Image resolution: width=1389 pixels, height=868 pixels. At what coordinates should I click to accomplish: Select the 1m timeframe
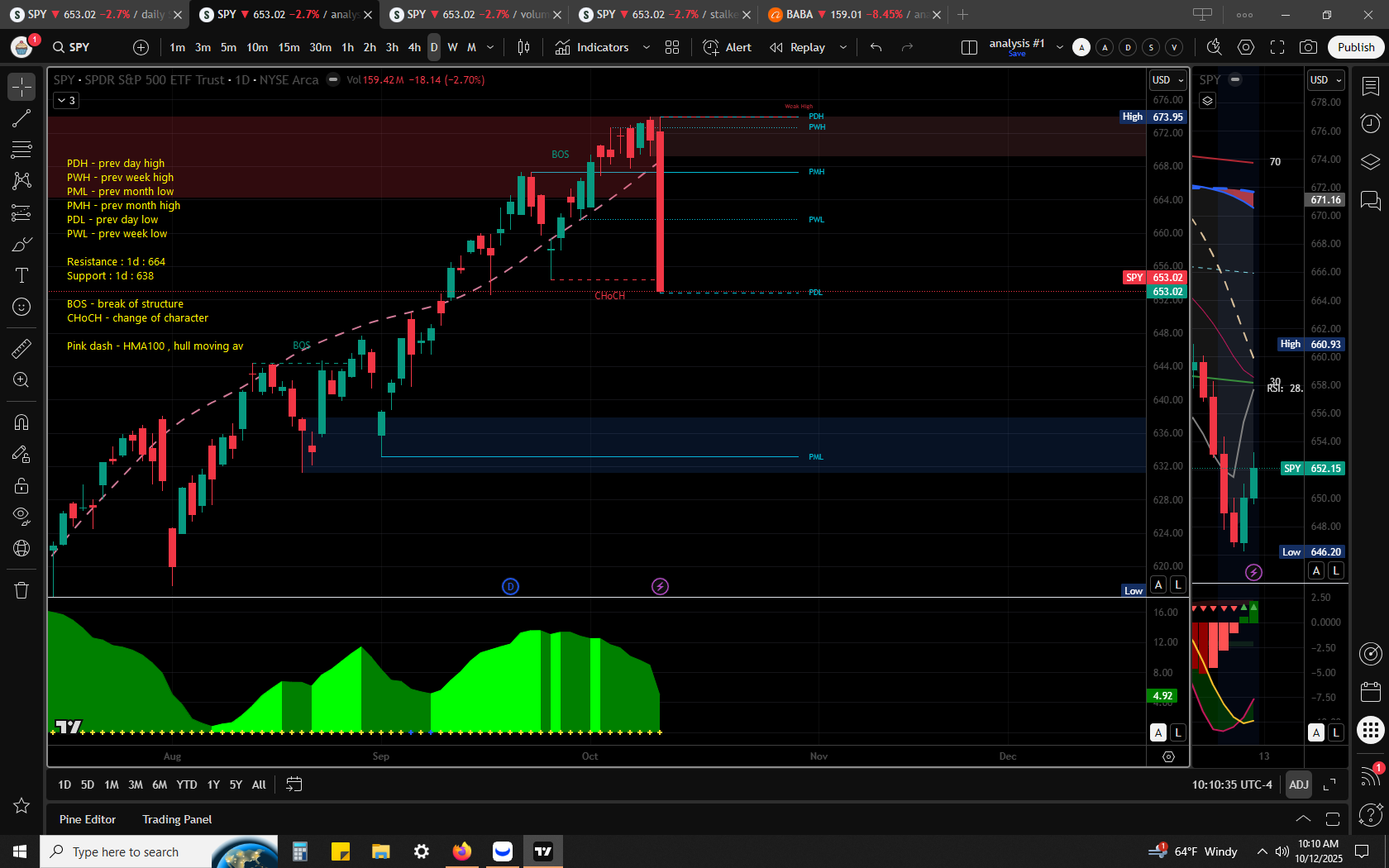pyautogui.click(x=178, y=47)
